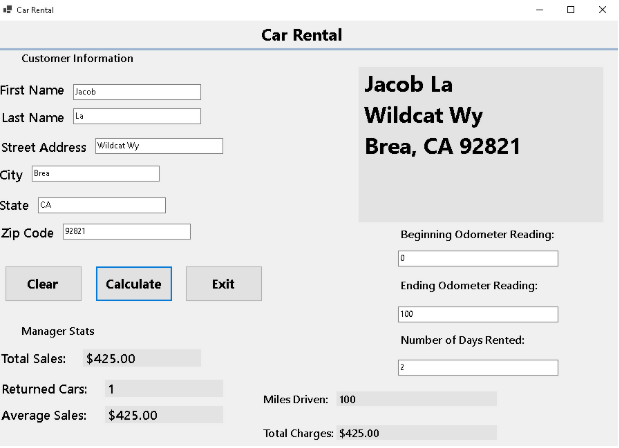Click the City field showing Brea
This screenshot has width=619, height=448.
coord(95,174)
